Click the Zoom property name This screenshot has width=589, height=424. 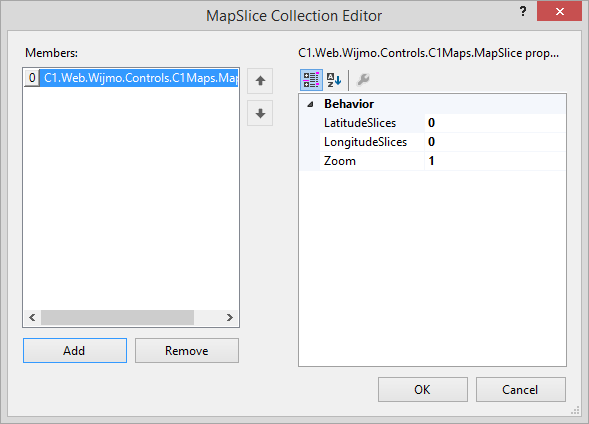[340, 161]
